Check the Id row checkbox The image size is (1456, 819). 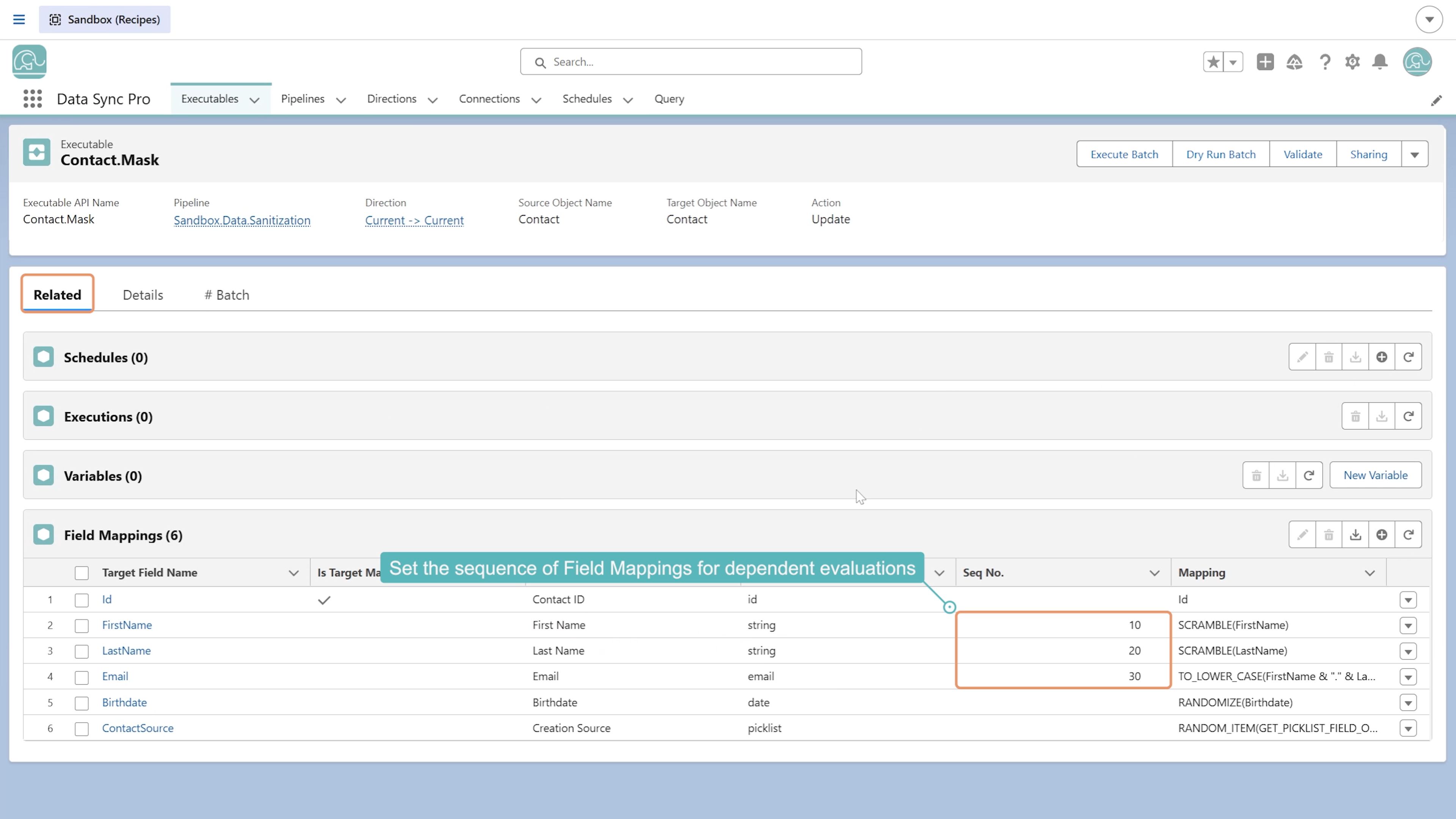tap(82, 600)
